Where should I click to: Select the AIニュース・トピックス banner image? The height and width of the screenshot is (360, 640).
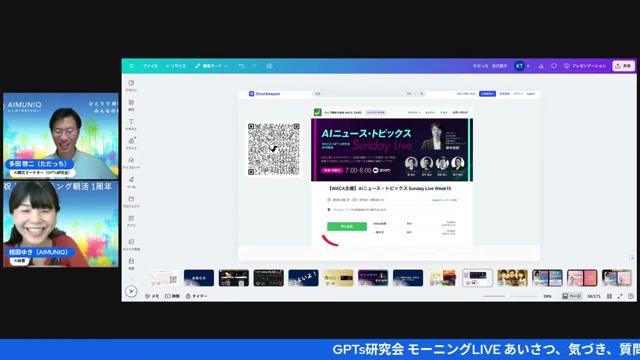(392, 150)
